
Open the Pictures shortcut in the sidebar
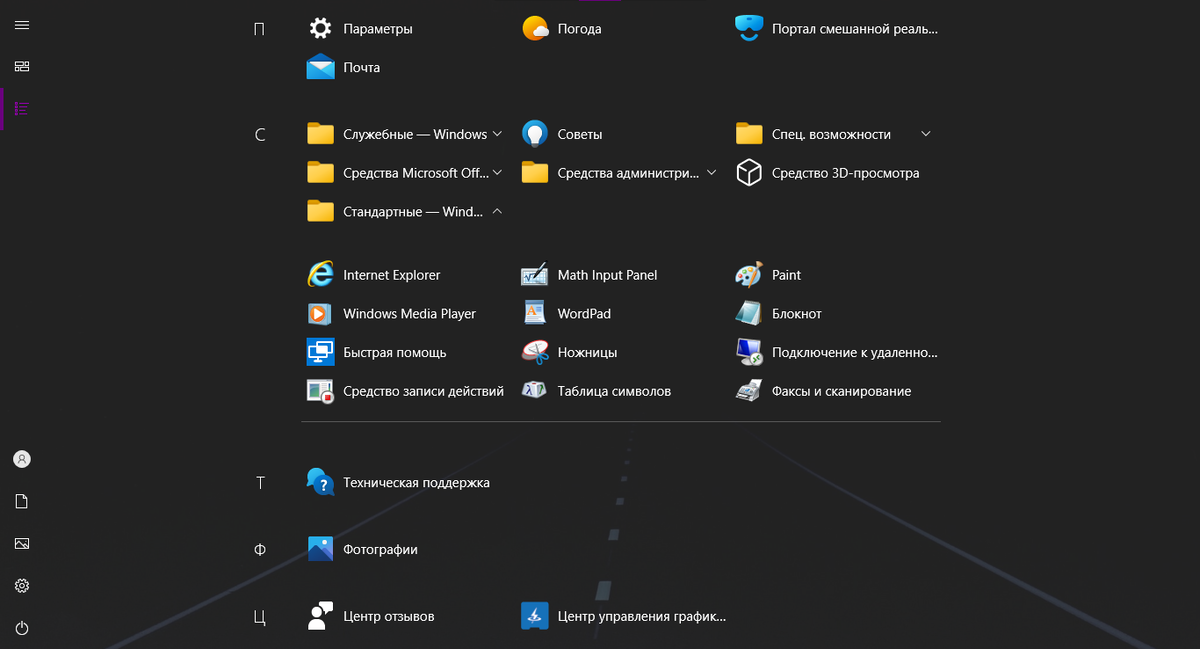tap(22, 544)
